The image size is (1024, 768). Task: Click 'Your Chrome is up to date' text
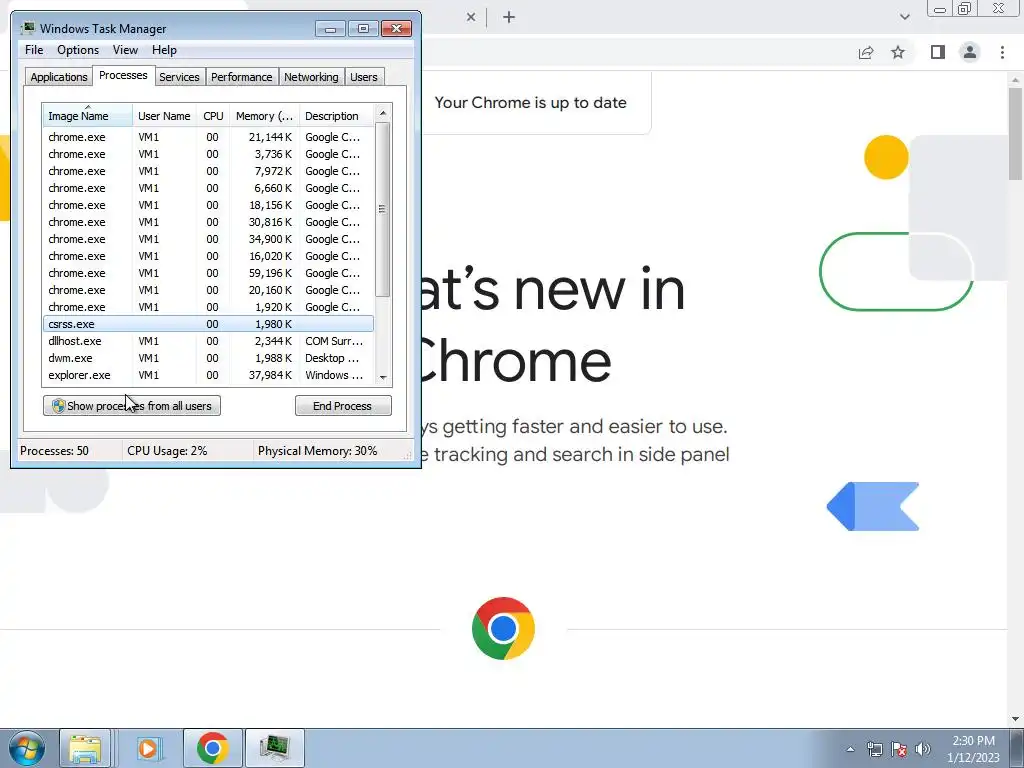[x=530, y=103]
